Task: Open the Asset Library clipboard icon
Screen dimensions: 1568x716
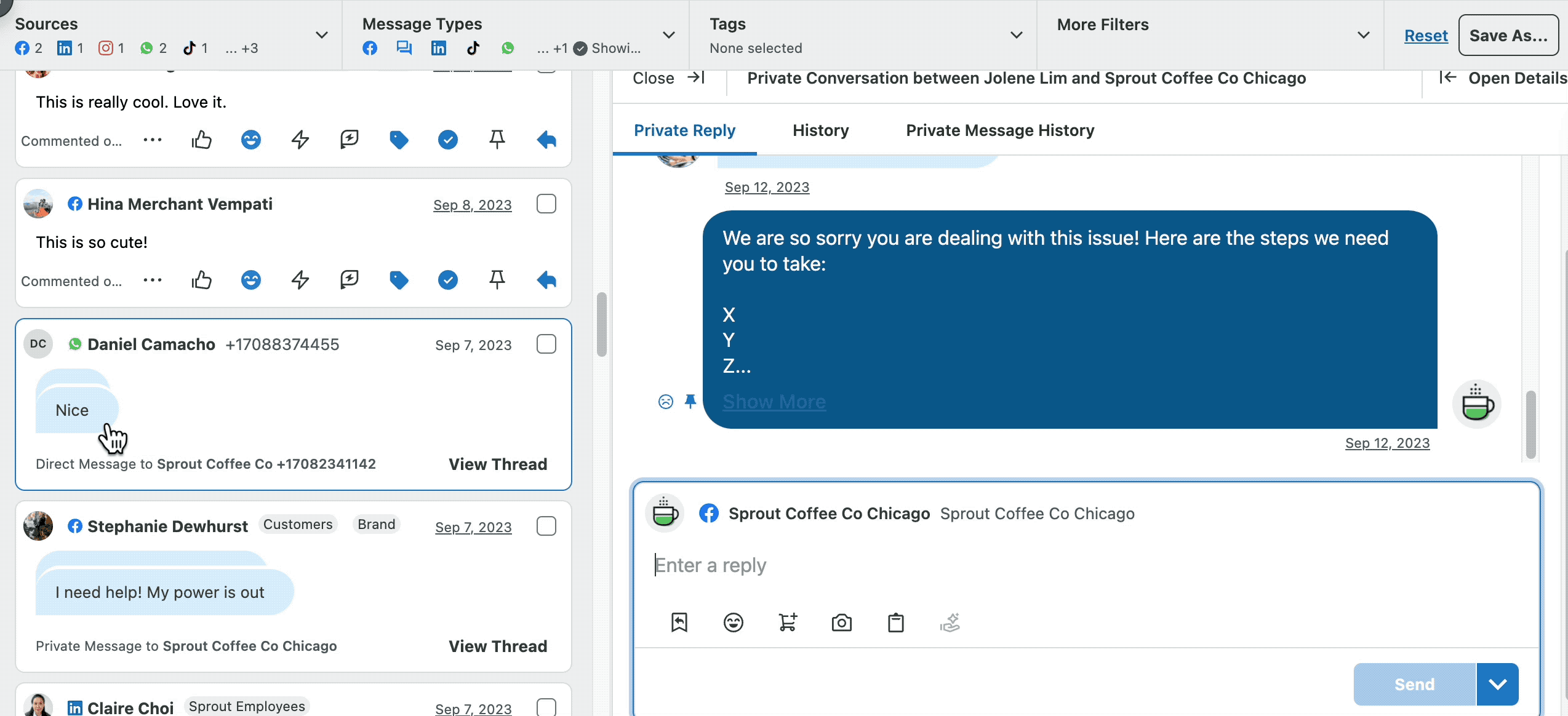Action: (895, 623)
